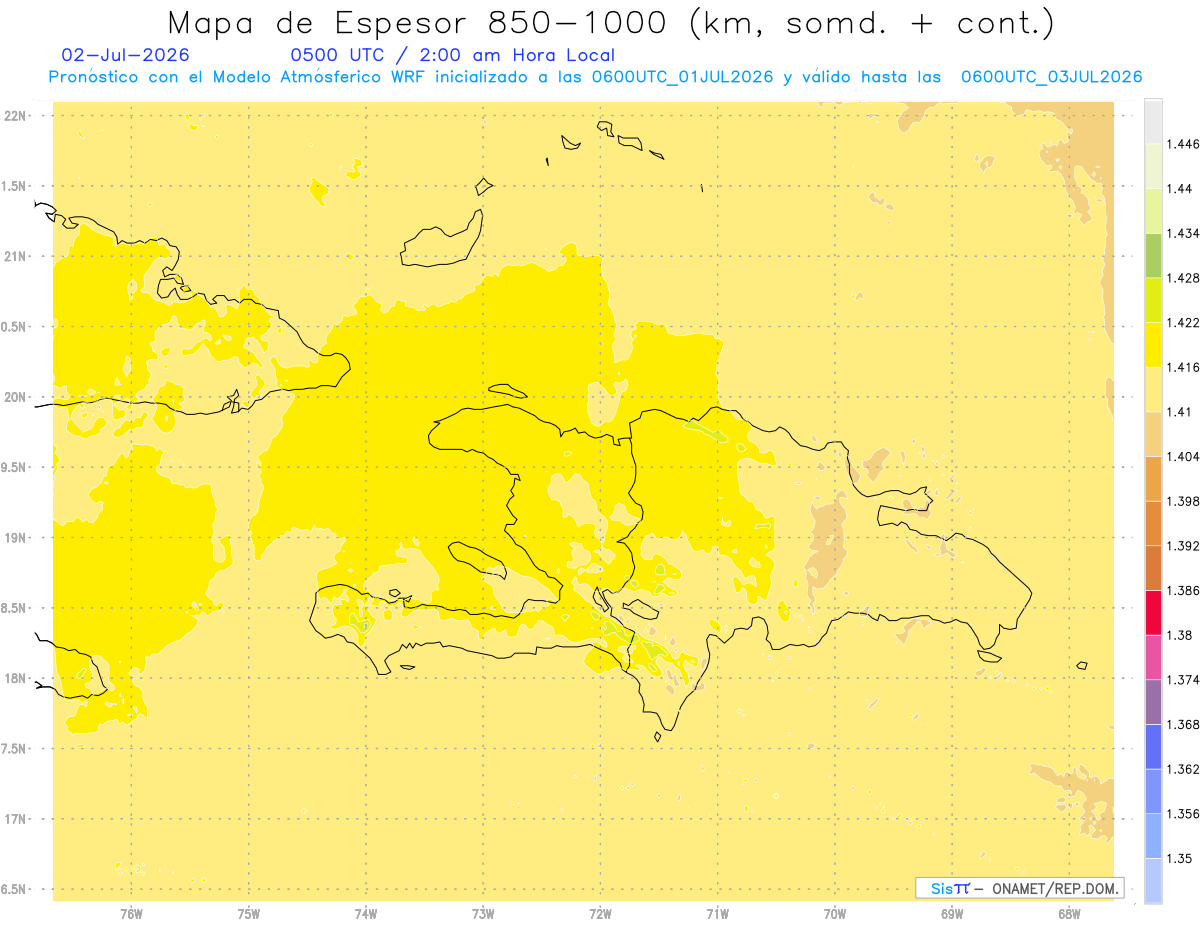This screenshot has height=927, width=1200.
Task: Click the '18N' latitude label
Action: (15, 678)
